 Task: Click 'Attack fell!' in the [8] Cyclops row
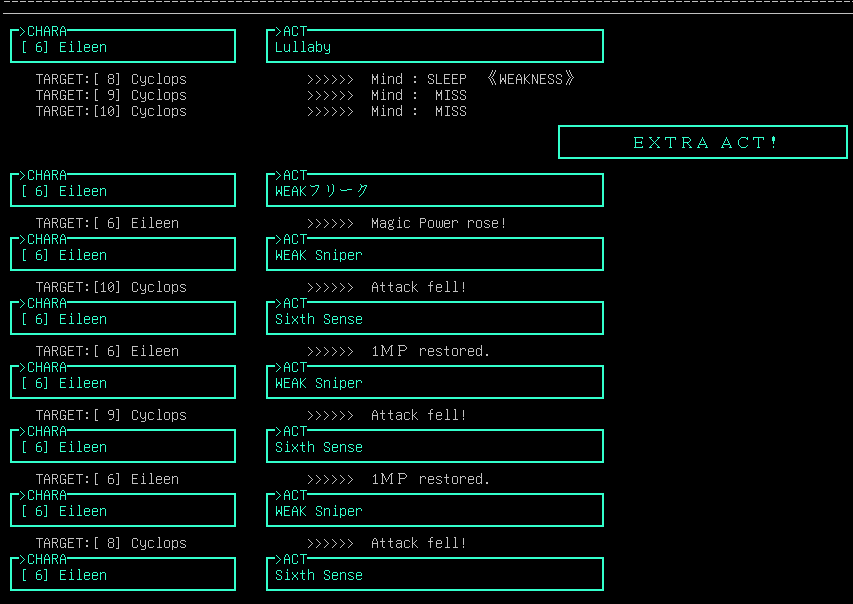point(418,543)
